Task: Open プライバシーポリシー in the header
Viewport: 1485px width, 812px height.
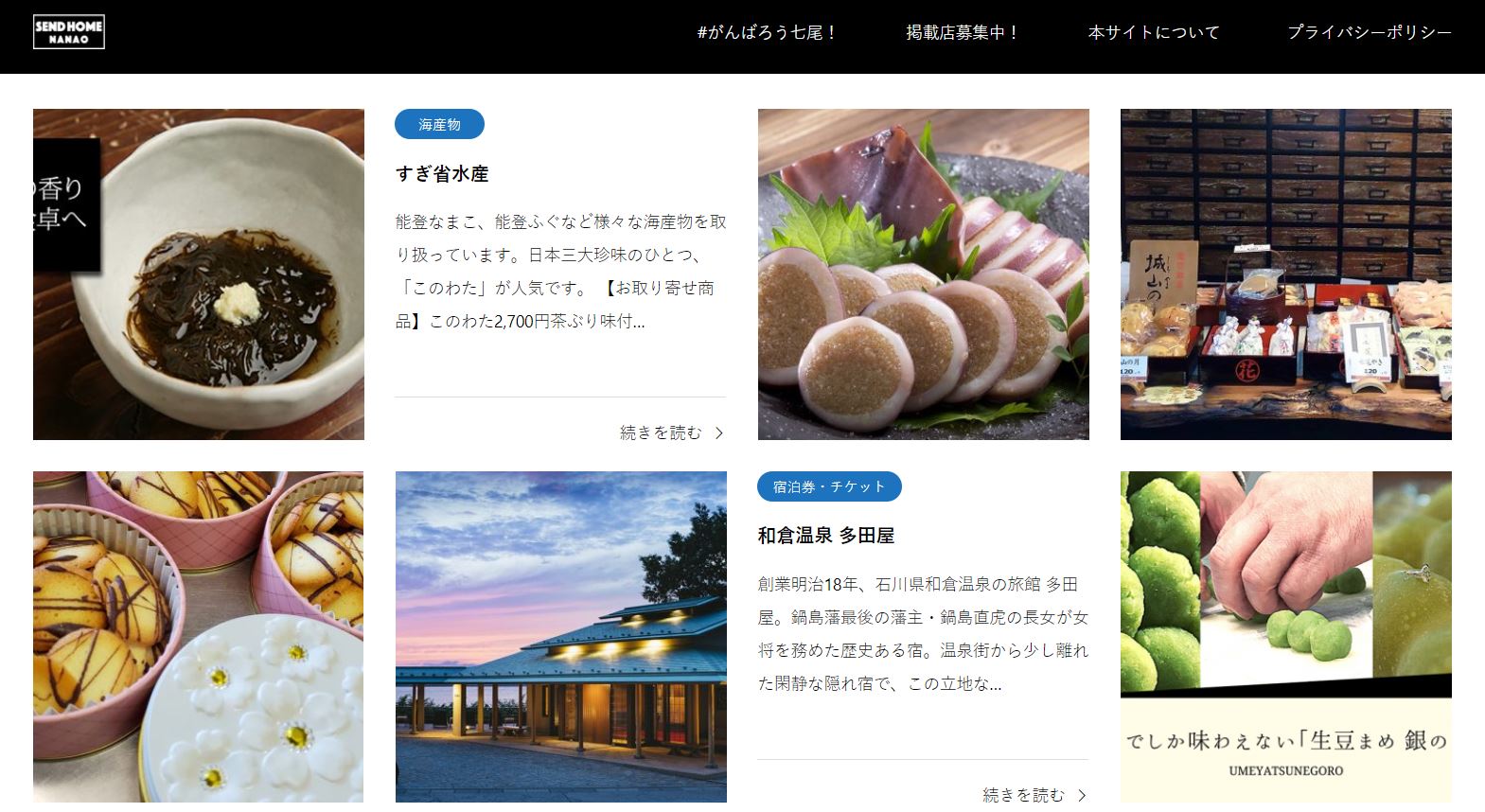Action: tap(1369, 32)
